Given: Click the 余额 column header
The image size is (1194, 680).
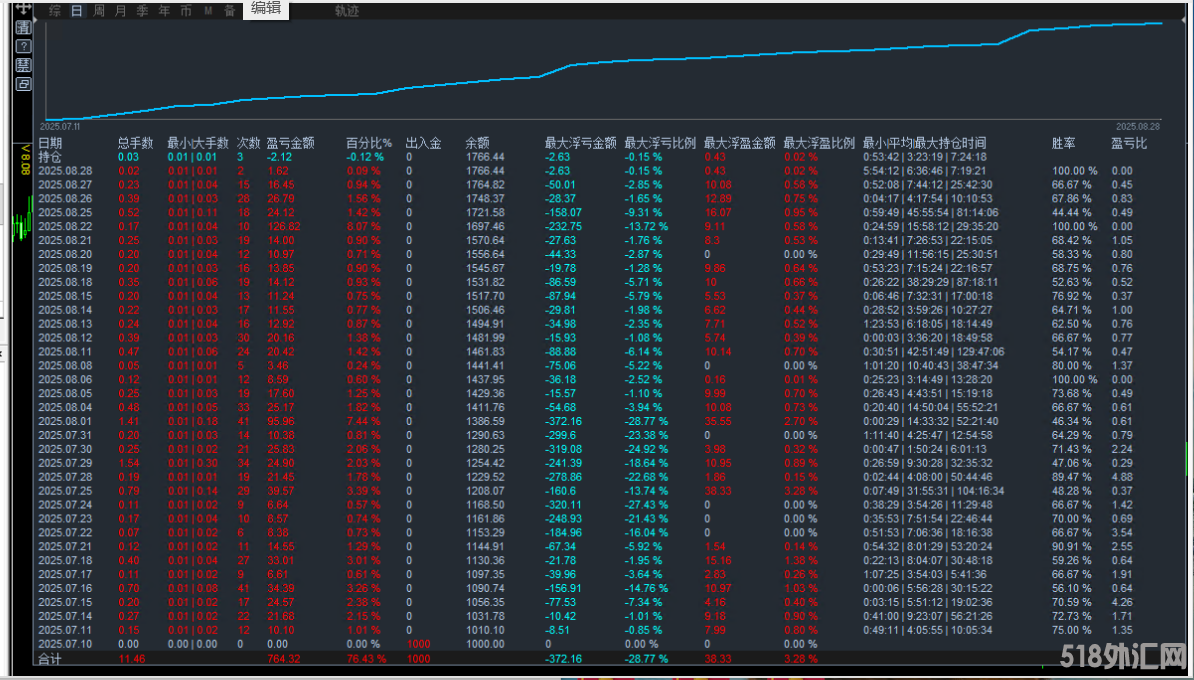Looking at the screenshot, I should coord(476,142).
